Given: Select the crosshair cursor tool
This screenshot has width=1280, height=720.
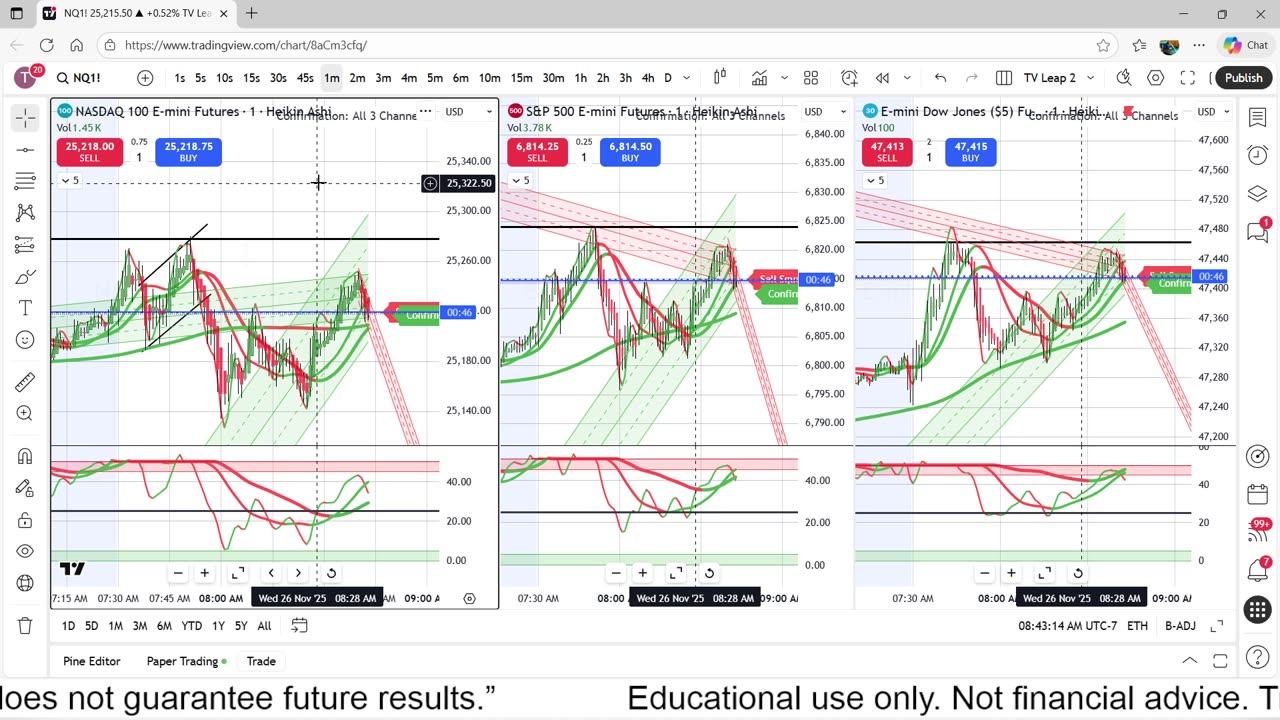Looking at the screenshot, I should (25, 118).
